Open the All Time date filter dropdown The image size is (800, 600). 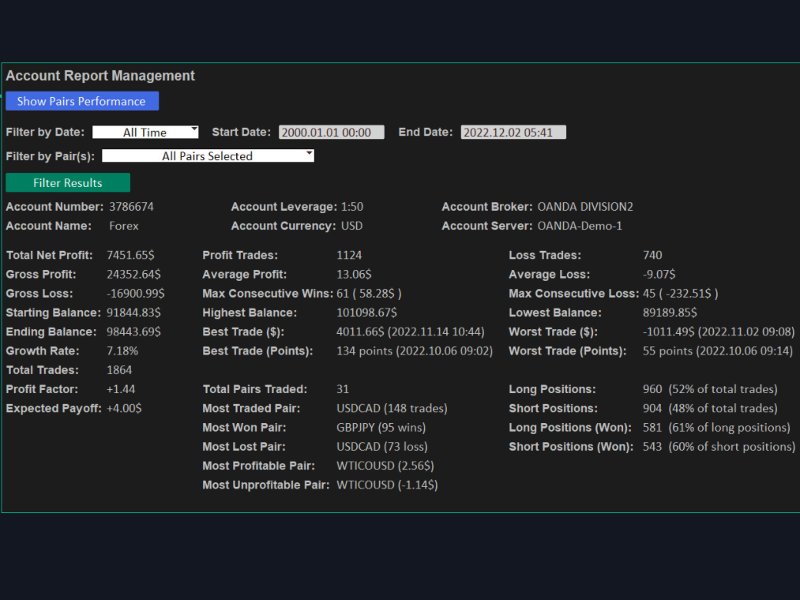pos(145,131)
